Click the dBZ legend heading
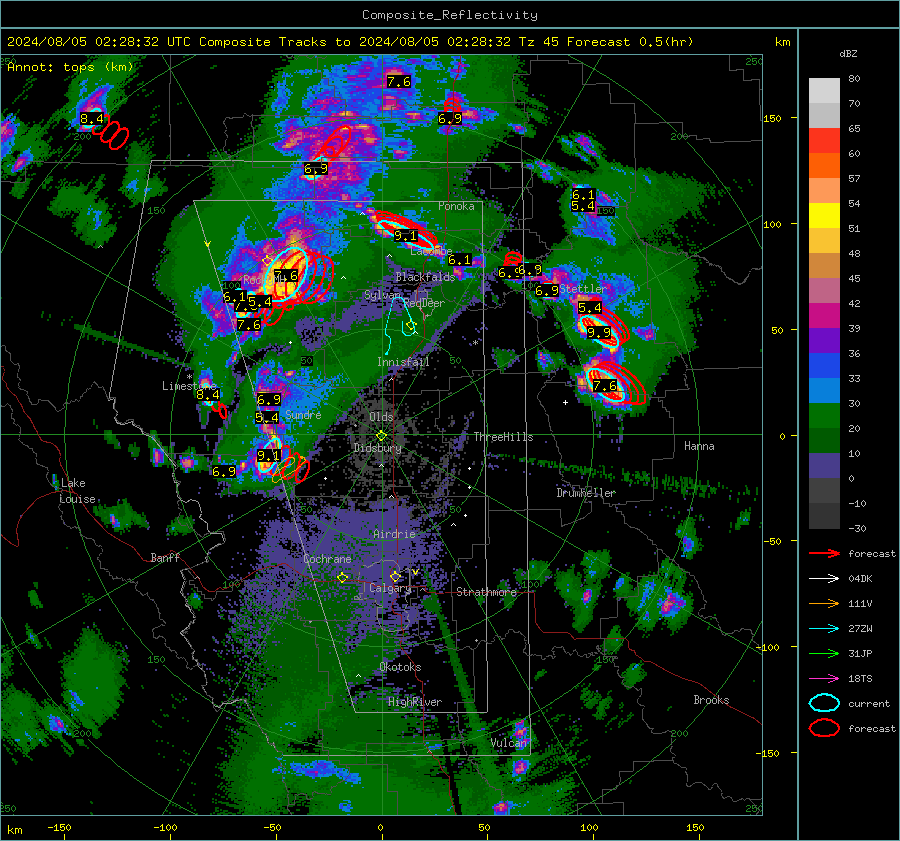Image resolution: width=900 pixels, height=841 pixels. coord(848,54)
